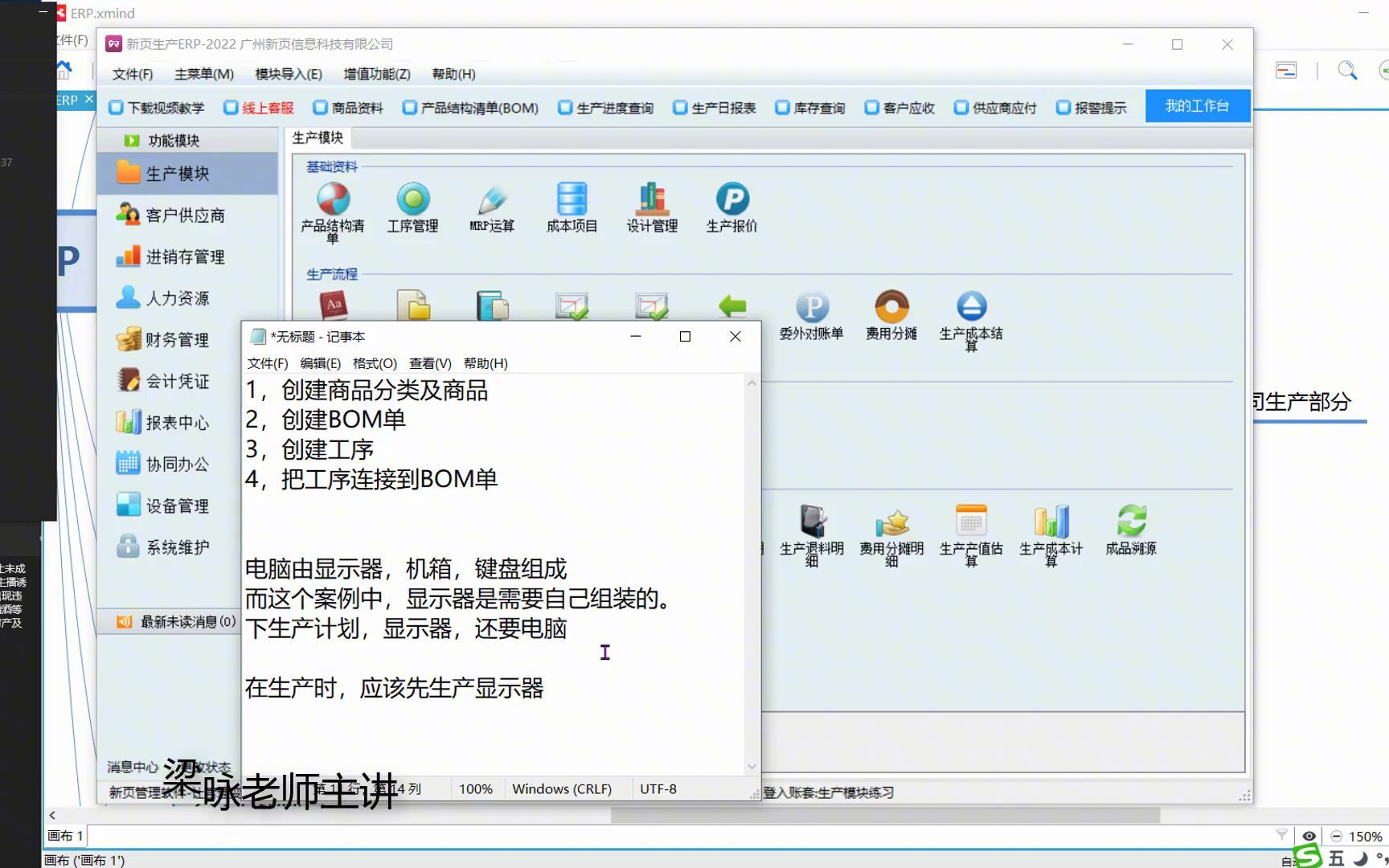Click 产品结构清单(BOM) toolbar shortcut
Image resolution: width=1389 pixels, height=868 pixels.
point(471,108)
